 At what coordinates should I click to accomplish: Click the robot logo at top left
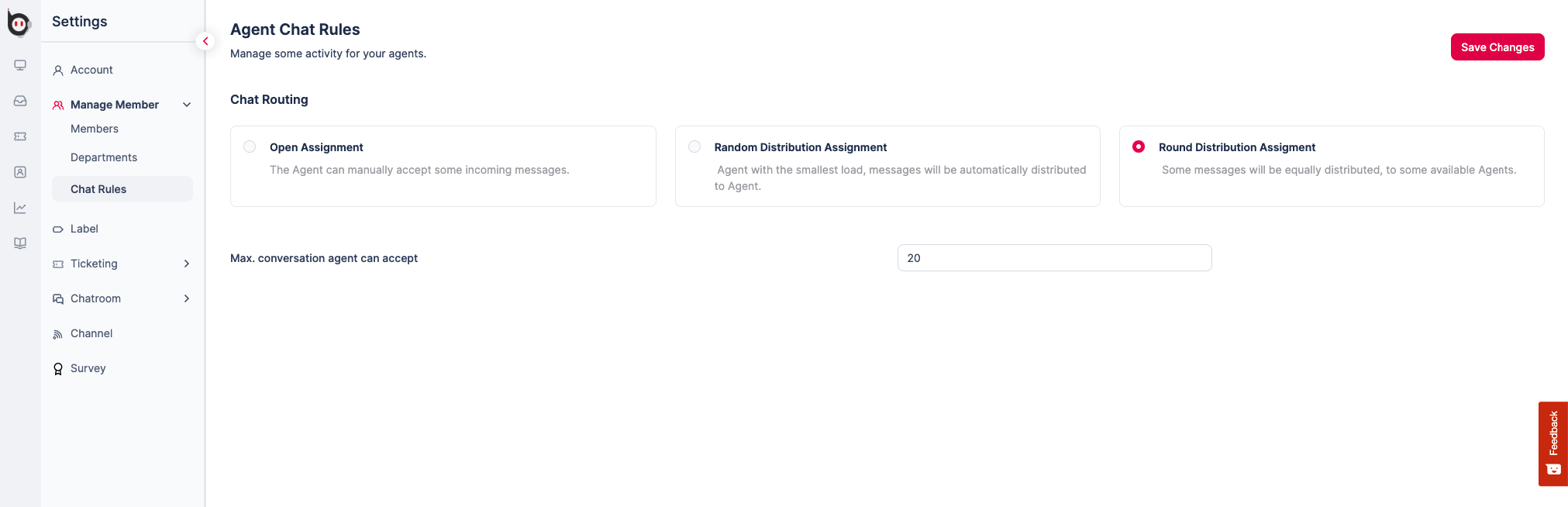click(19, 24)
